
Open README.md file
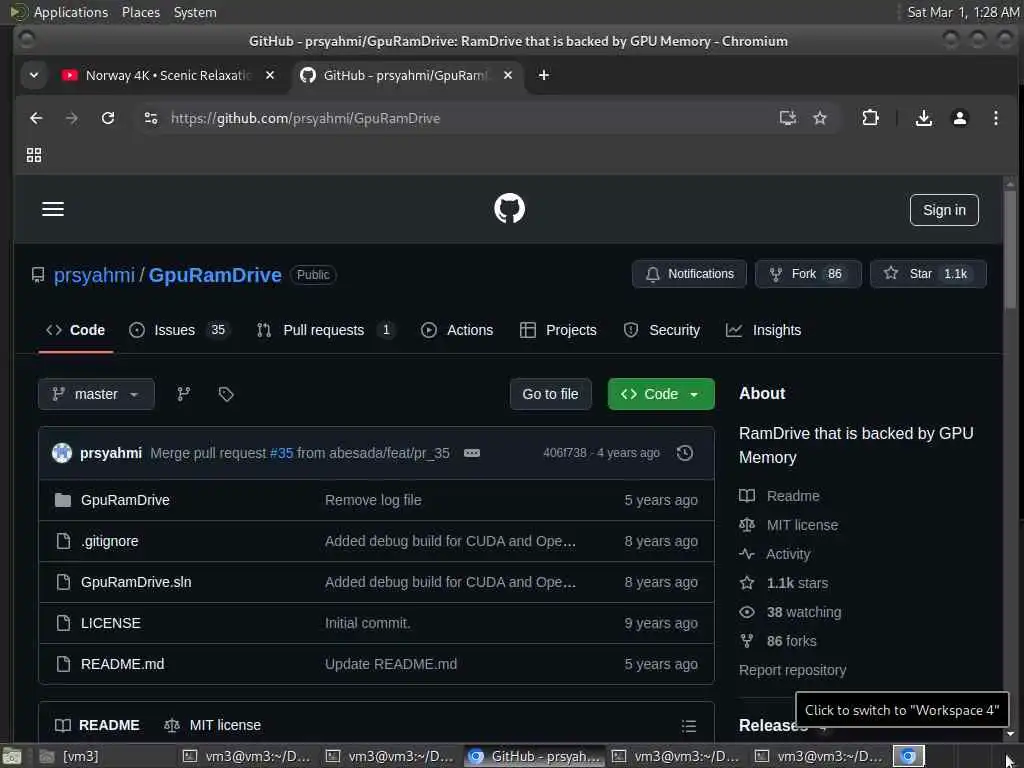(123, 664)
